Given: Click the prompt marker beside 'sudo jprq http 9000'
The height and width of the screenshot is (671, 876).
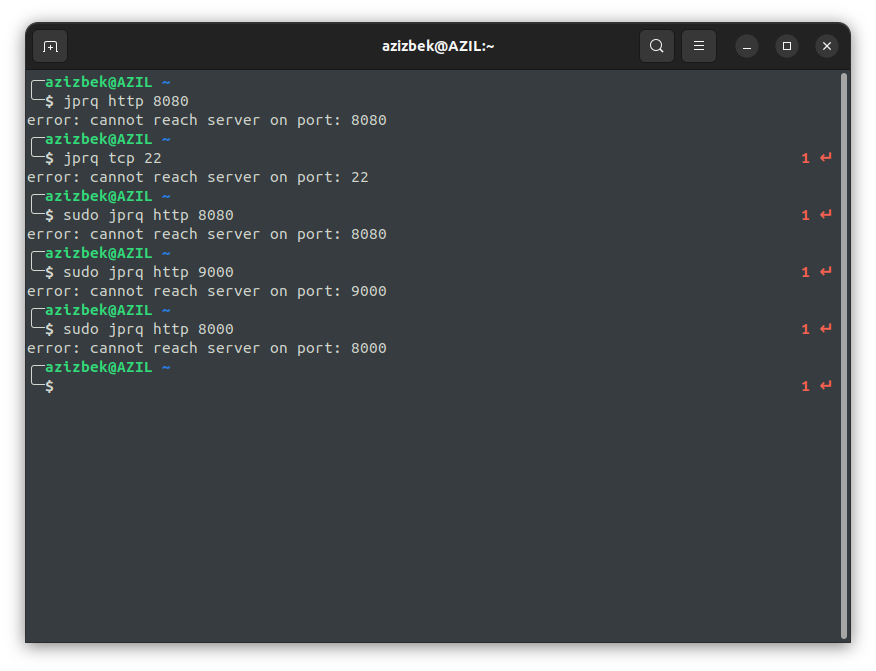Looking at the screenshot, I should point(40,262).
